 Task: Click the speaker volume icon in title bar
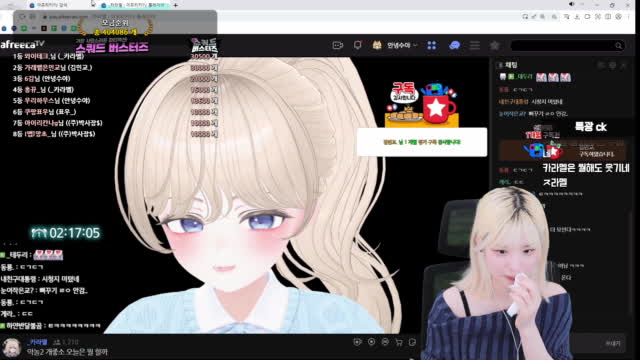point(571,4)
